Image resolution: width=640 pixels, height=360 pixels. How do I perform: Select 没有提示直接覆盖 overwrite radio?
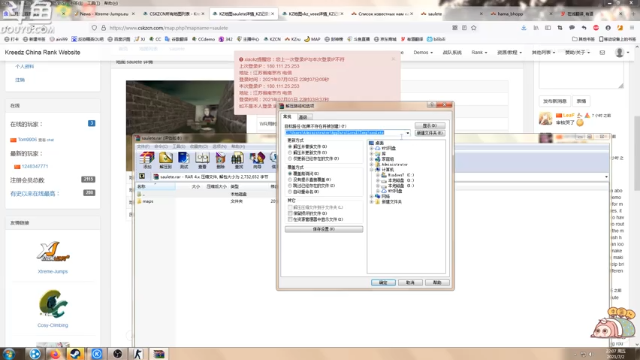click(290, 180)
